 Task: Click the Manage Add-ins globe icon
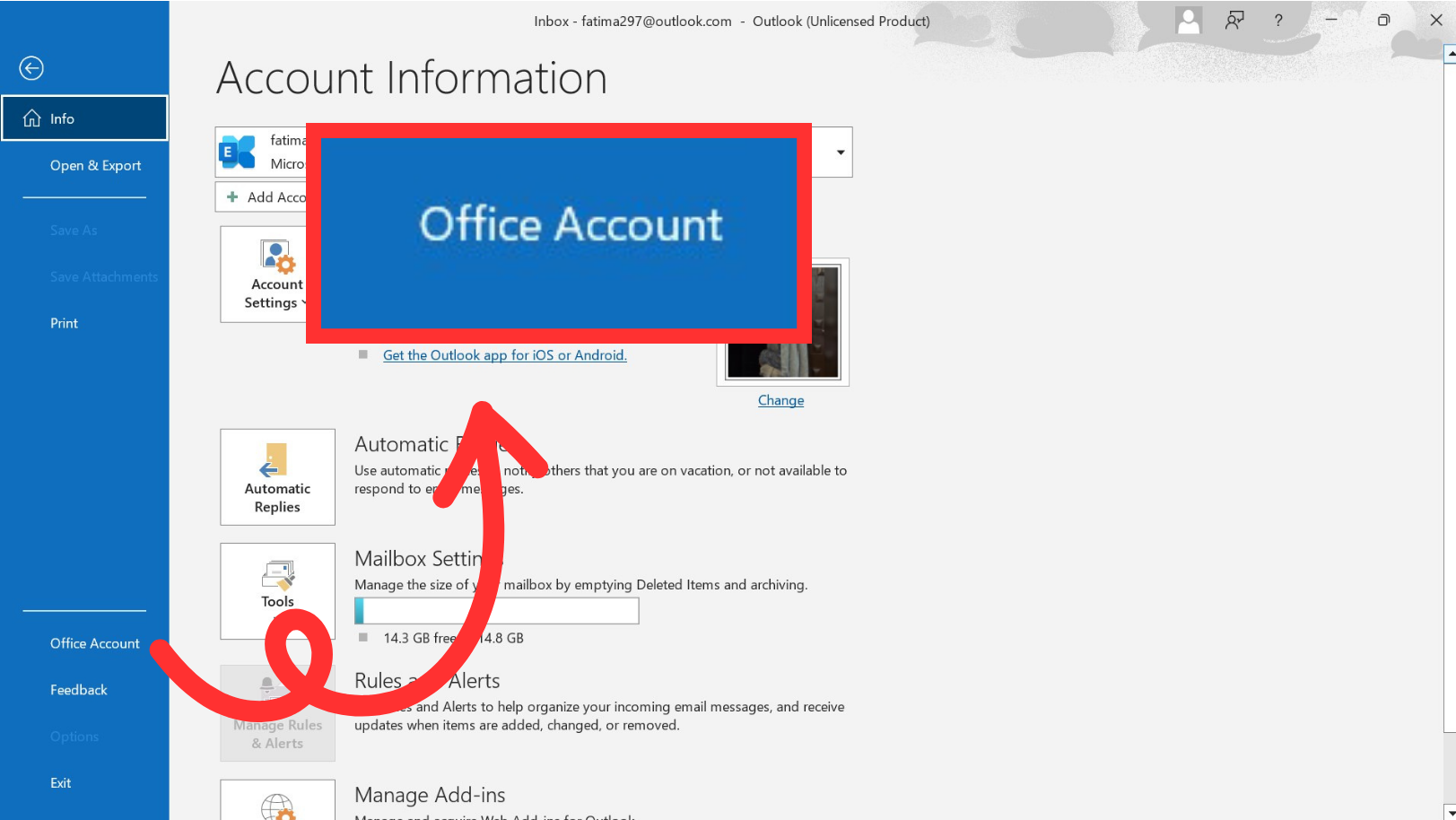(x=277, y=807)
